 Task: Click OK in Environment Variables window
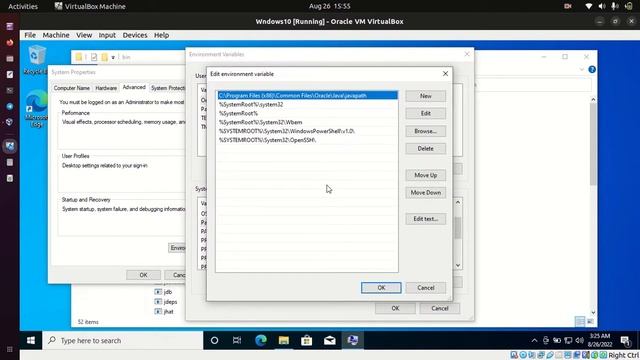pos(395,308)
